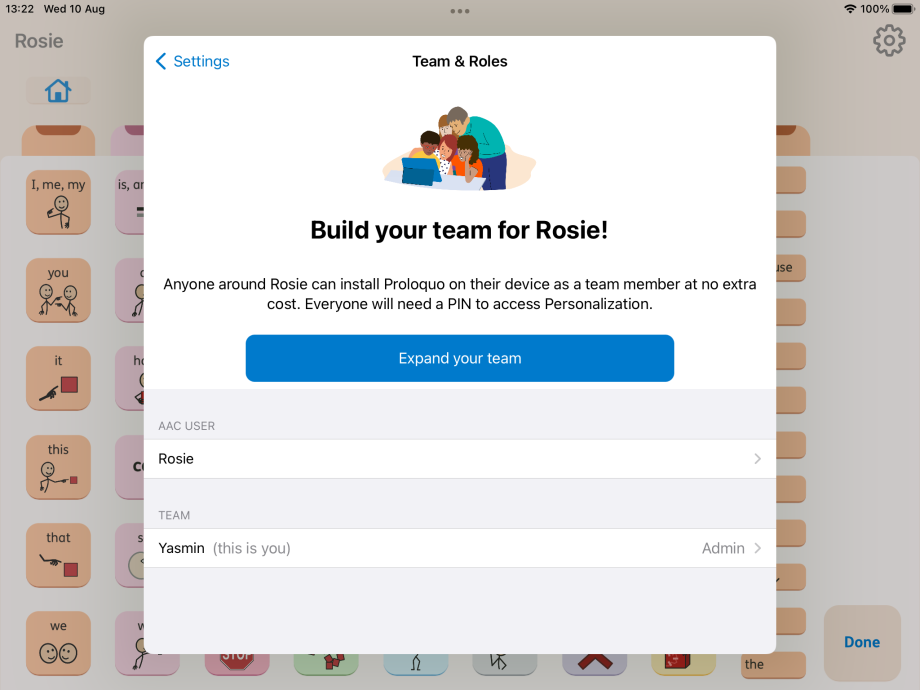920x690 pixels.
Task: Tap the "is, are" pink tile
Action: pyautogui.click(x=130, y=202)
